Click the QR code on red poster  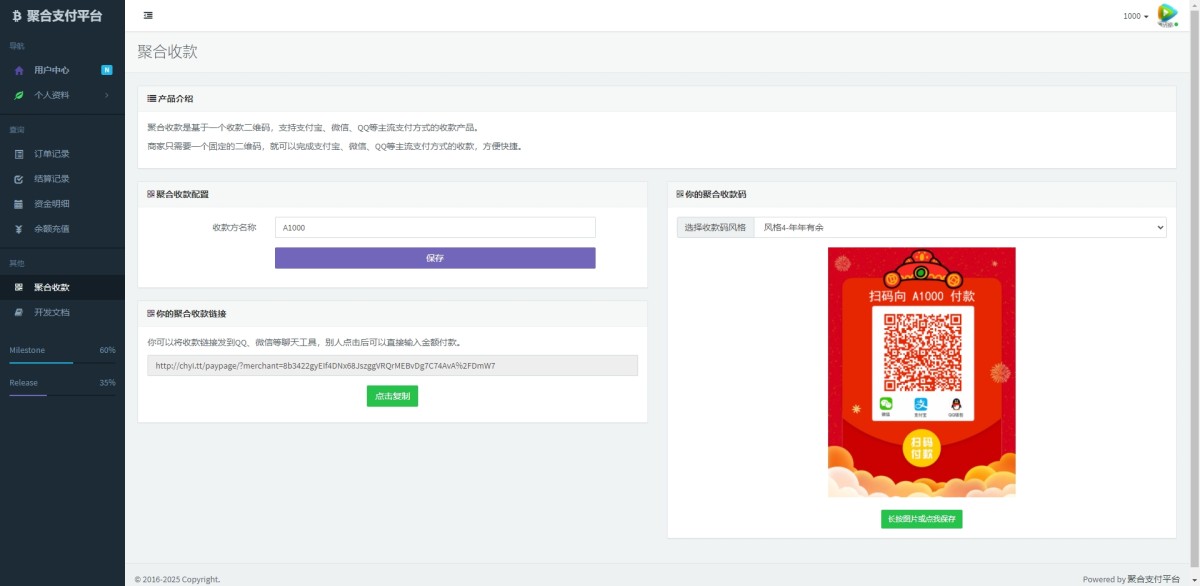[922, 352]
